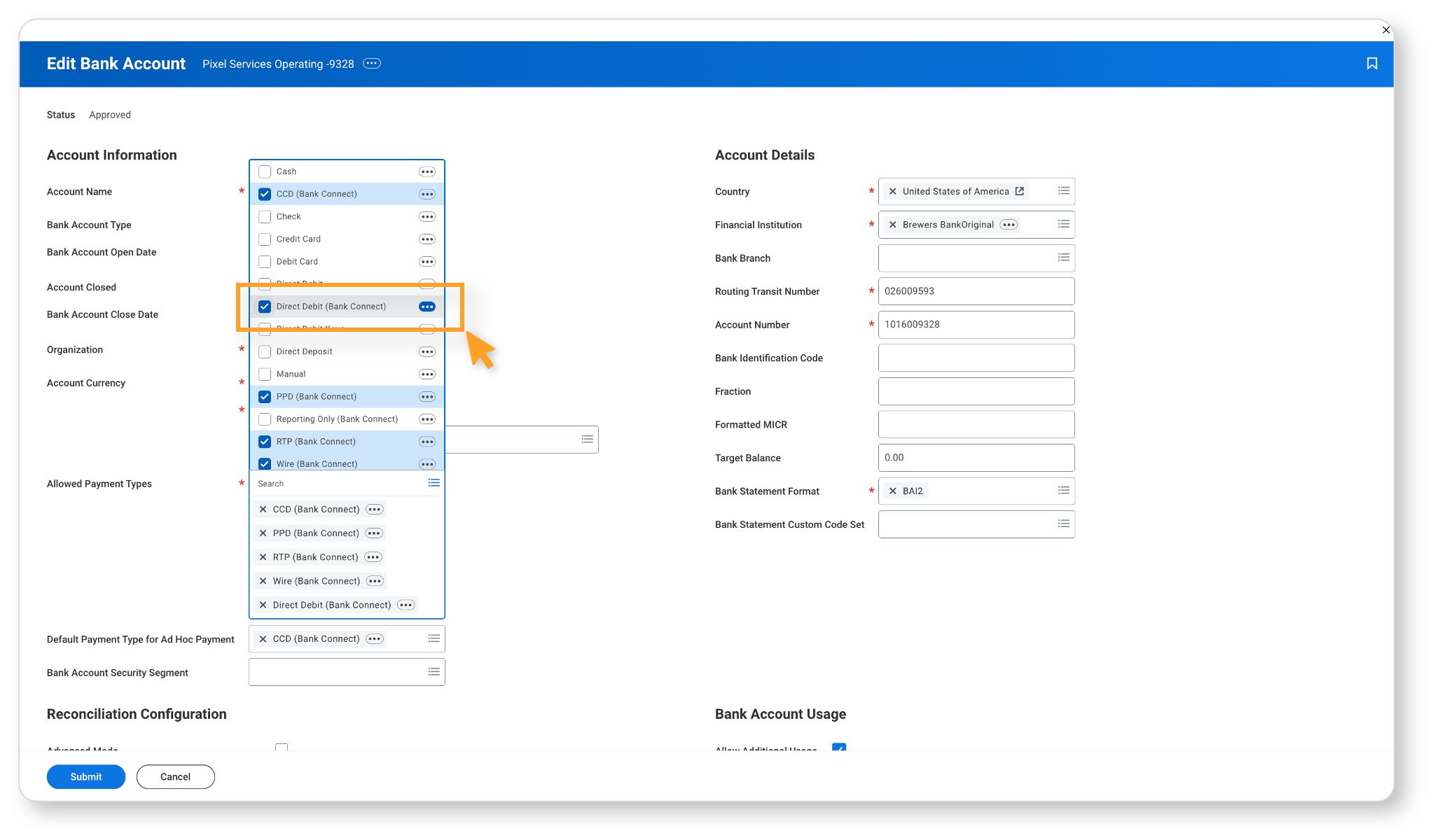Click the Routing Transit Number field
This screenshot has height=840, width=1433.
[x=976, y=291]
